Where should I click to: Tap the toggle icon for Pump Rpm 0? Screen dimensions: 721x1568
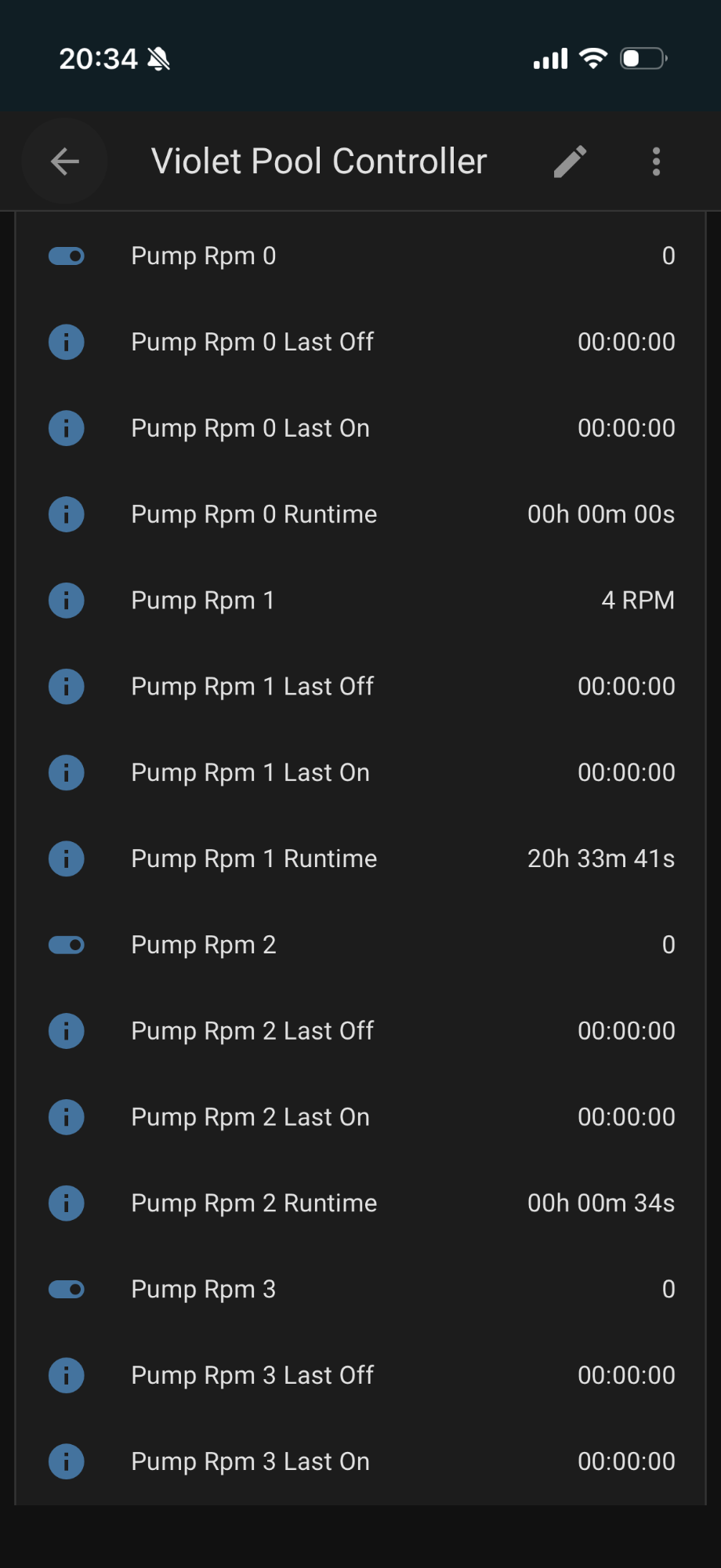pyautogui.click(x=67, y=256)
